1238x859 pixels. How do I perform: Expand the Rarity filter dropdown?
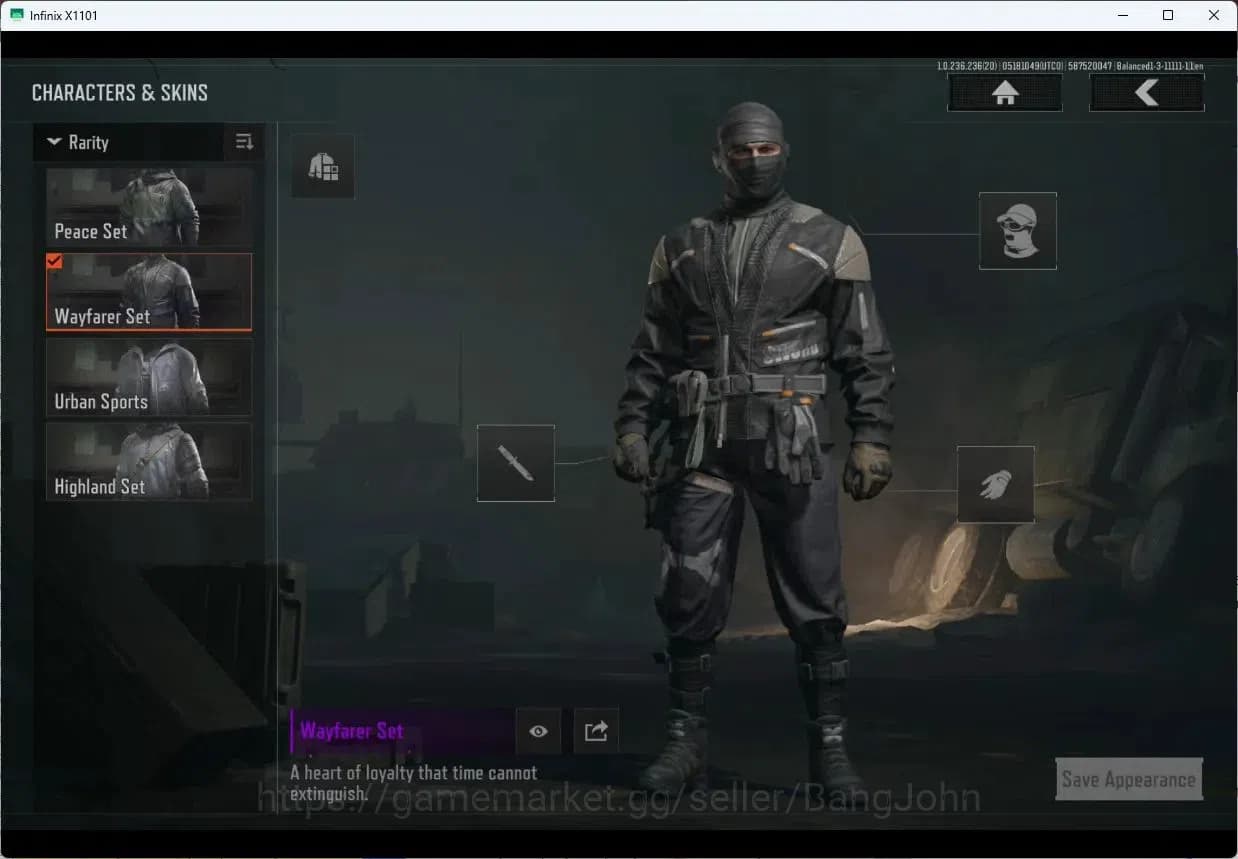coord(129,142)
